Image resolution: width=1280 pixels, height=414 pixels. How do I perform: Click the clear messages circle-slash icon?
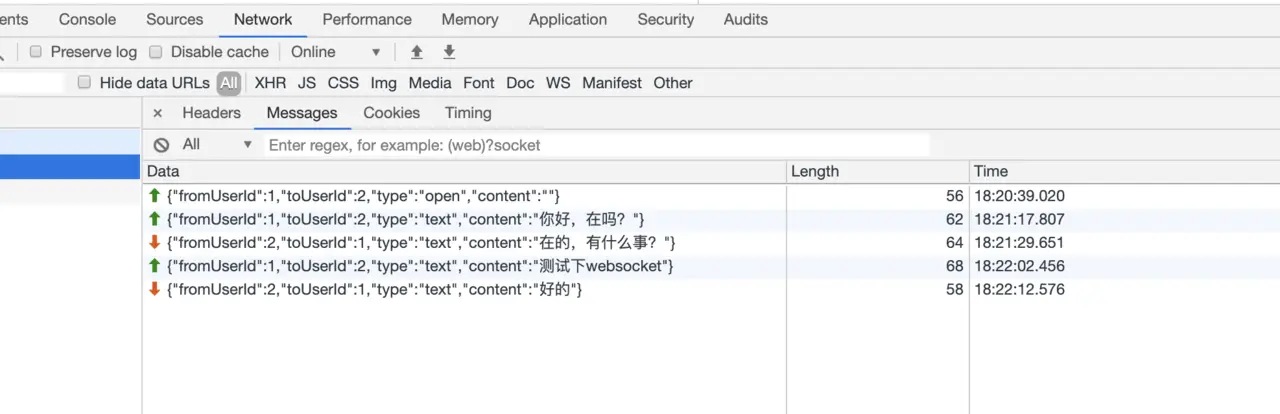point(161,145)
